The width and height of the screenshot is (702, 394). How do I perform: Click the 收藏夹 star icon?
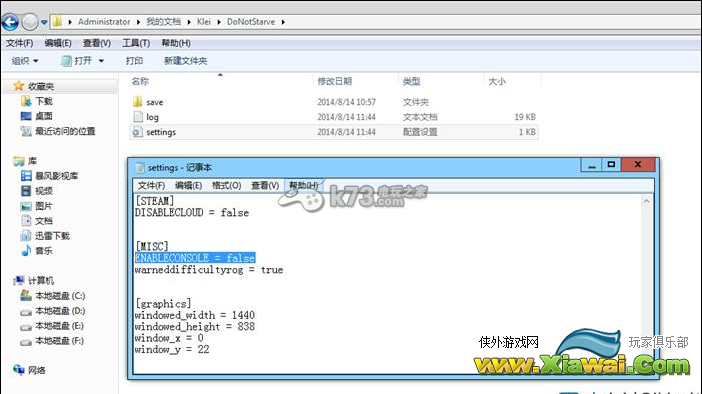coord(18,86)
